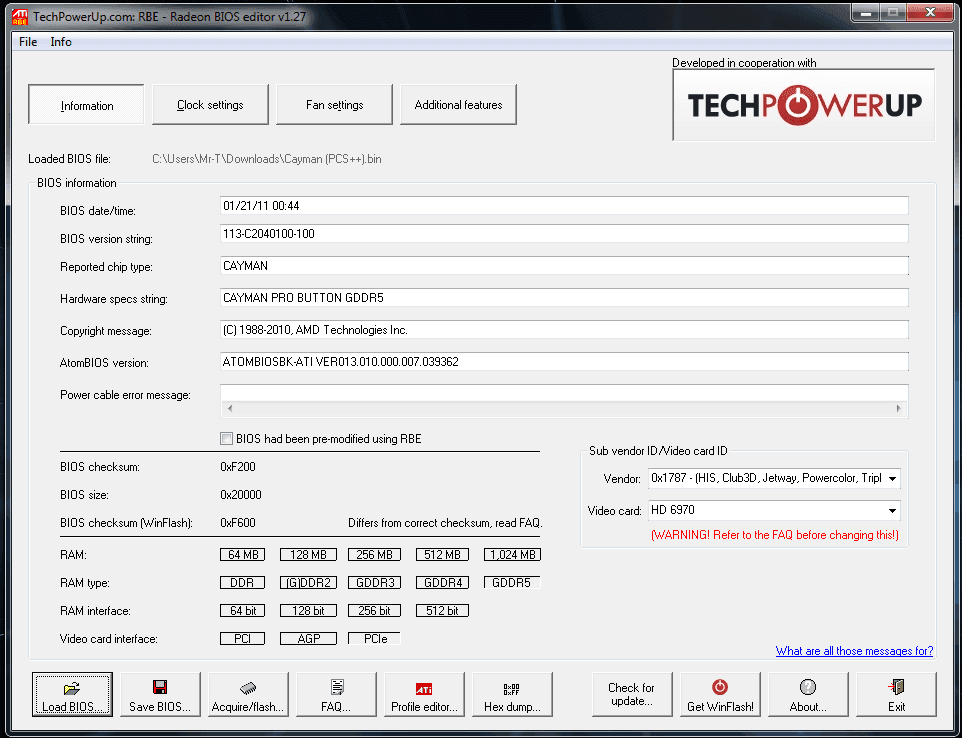Click the red WARNING FAQ notice
The image size is (962, 740).
(775, 535)
